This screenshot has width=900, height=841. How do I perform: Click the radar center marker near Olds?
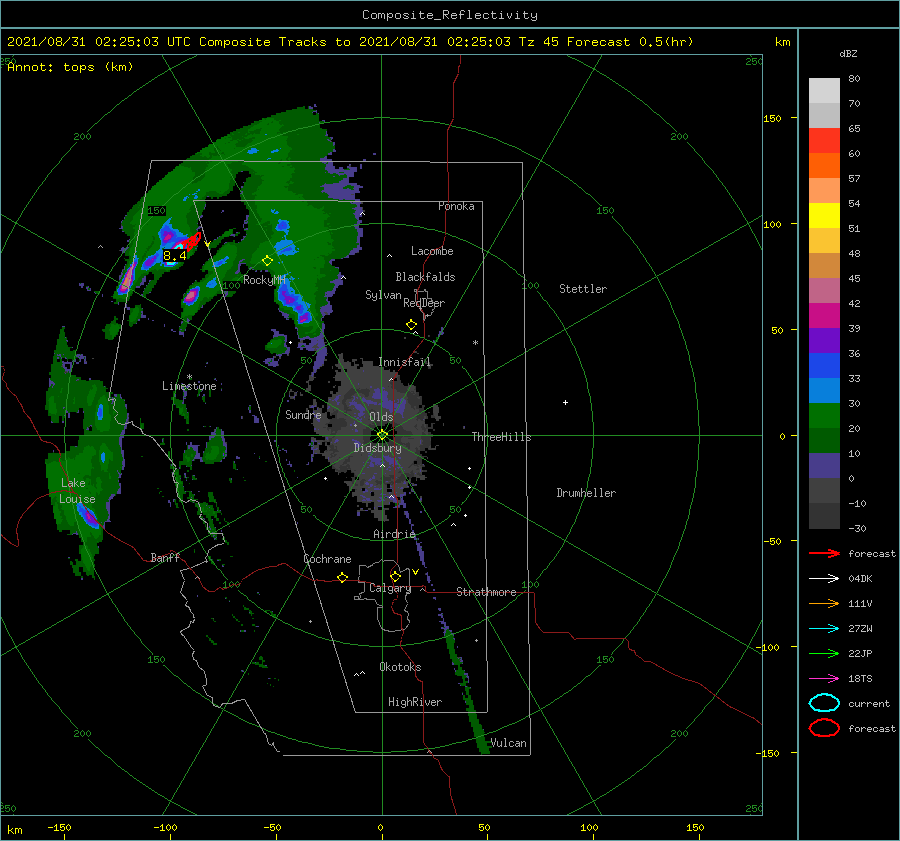click(x=382, y=435)
